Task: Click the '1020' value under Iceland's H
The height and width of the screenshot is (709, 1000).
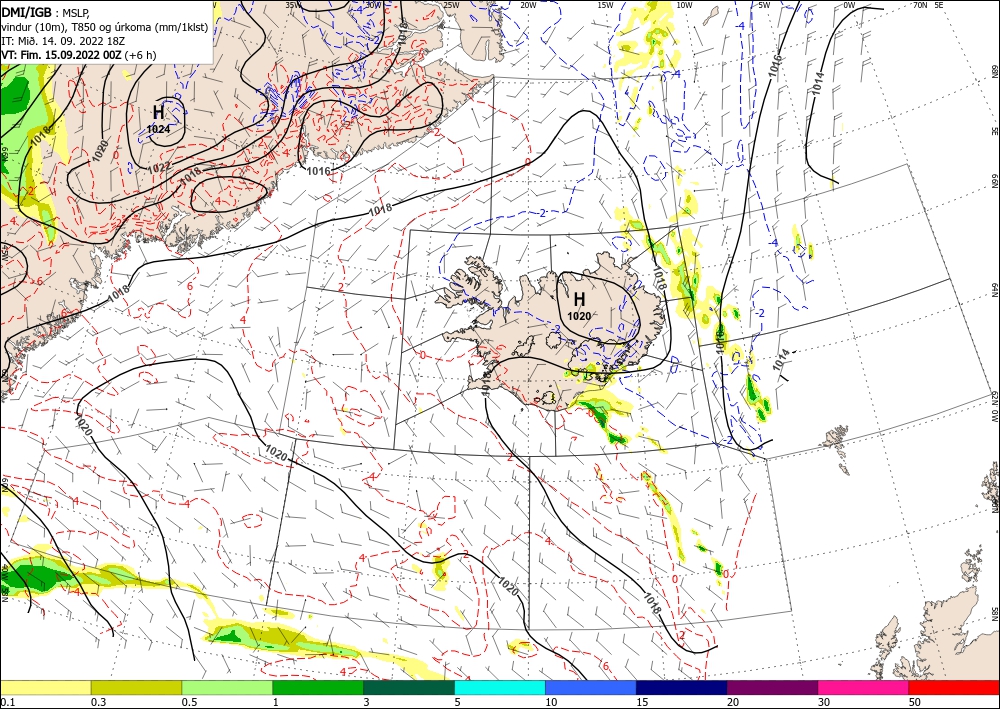Action: 579,316
